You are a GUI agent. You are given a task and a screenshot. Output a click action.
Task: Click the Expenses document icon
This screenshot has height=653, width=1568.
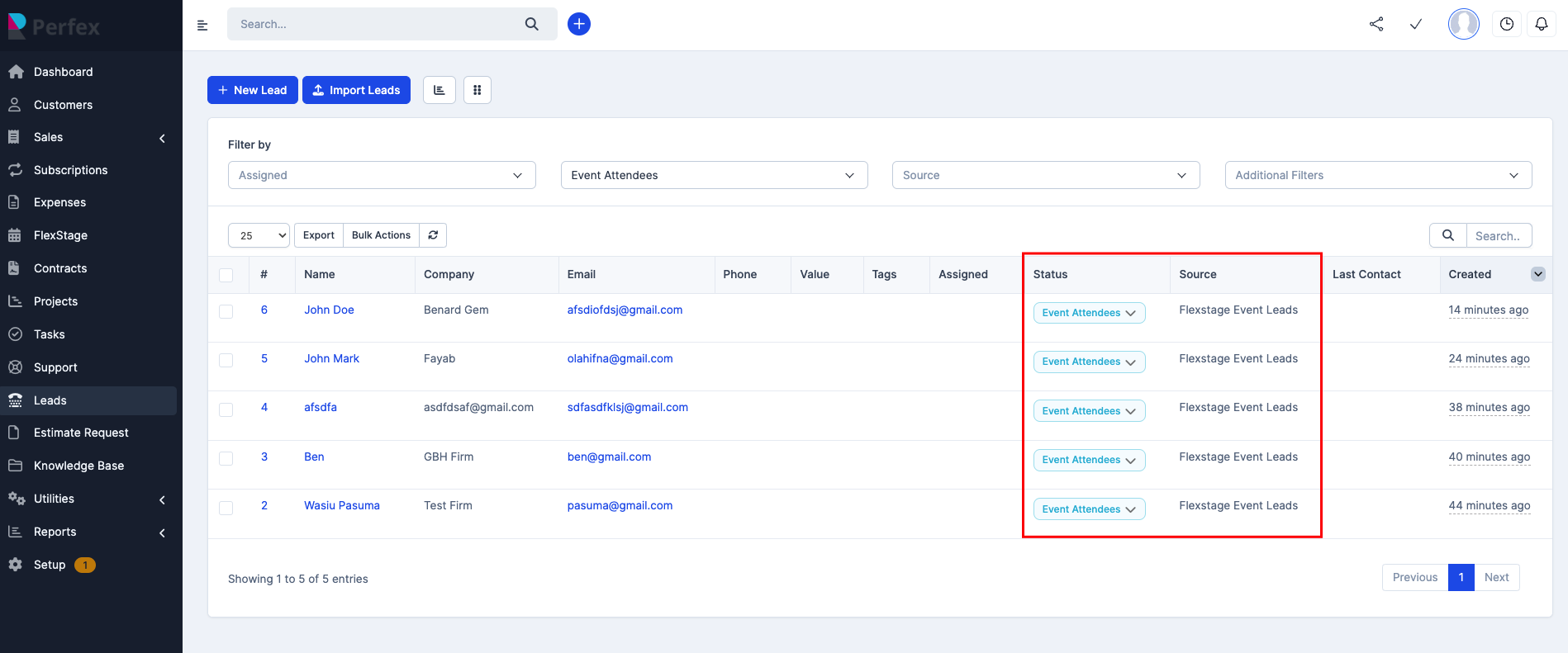[14, 202]
